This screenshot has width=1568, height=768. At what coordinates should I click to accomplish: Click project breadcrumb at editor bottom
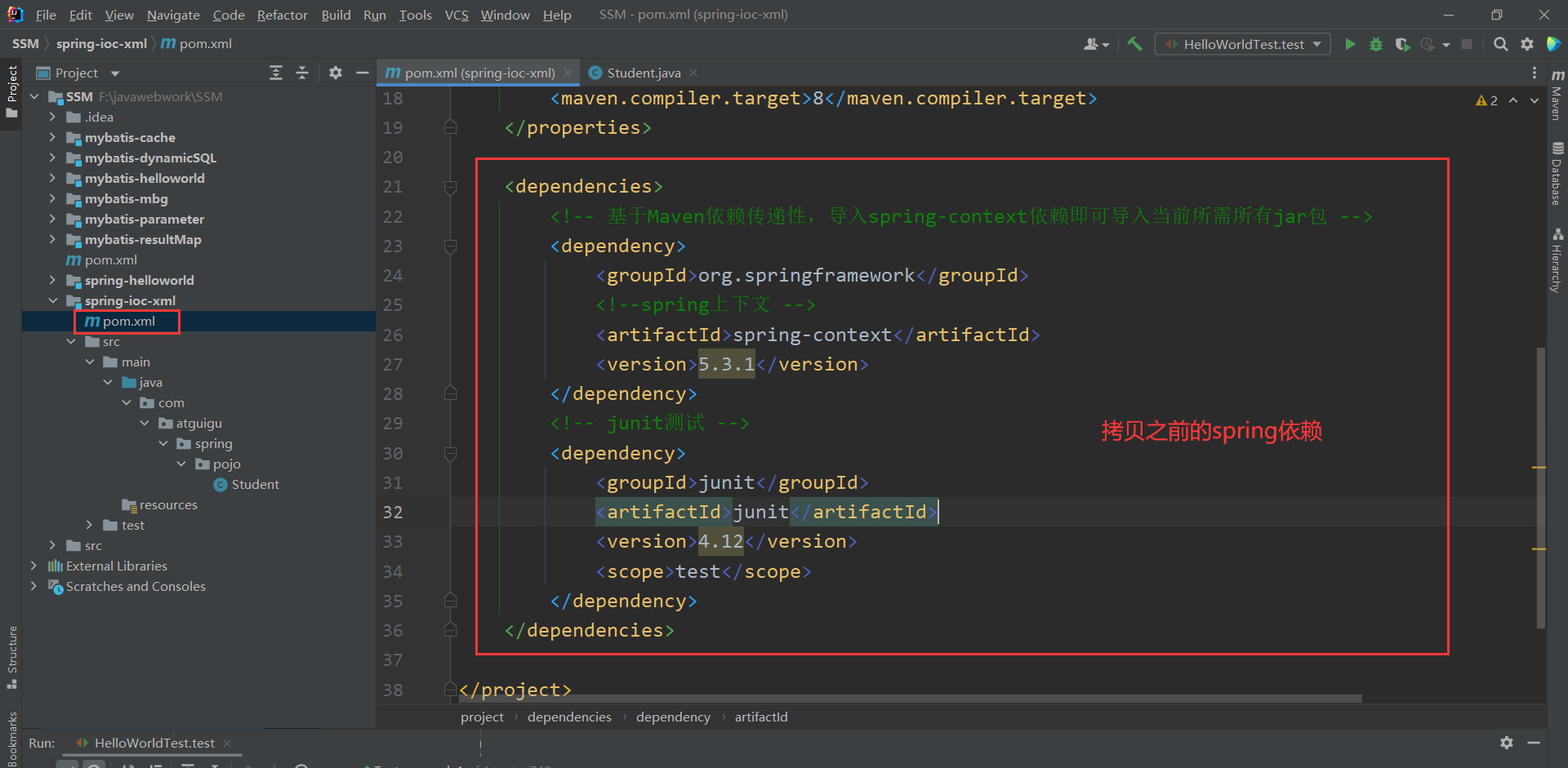pyautogui.click(x=482, y=717)
